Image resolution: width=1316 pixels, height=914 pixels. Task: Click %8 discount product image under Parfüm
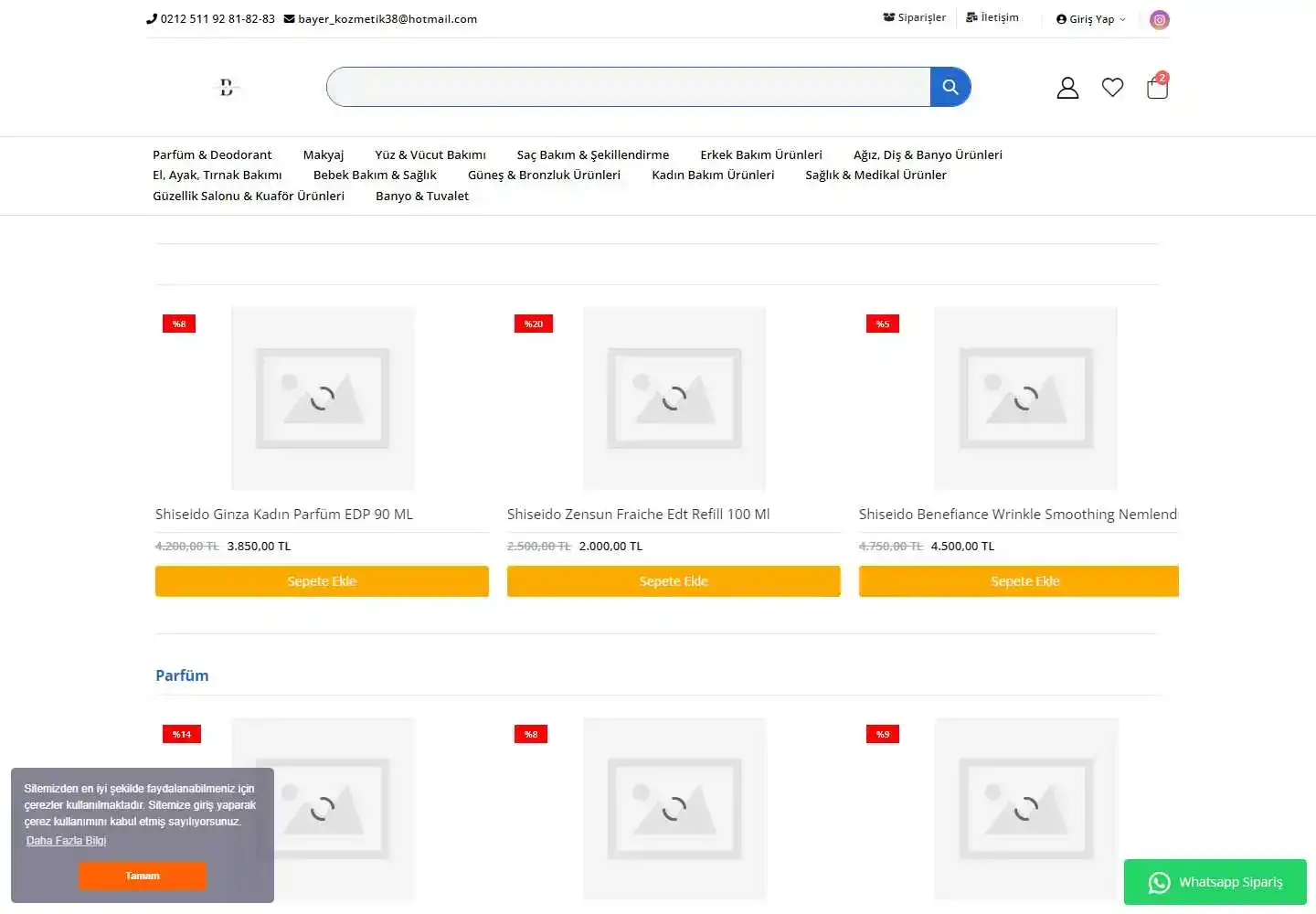click(x=674, y=809)
